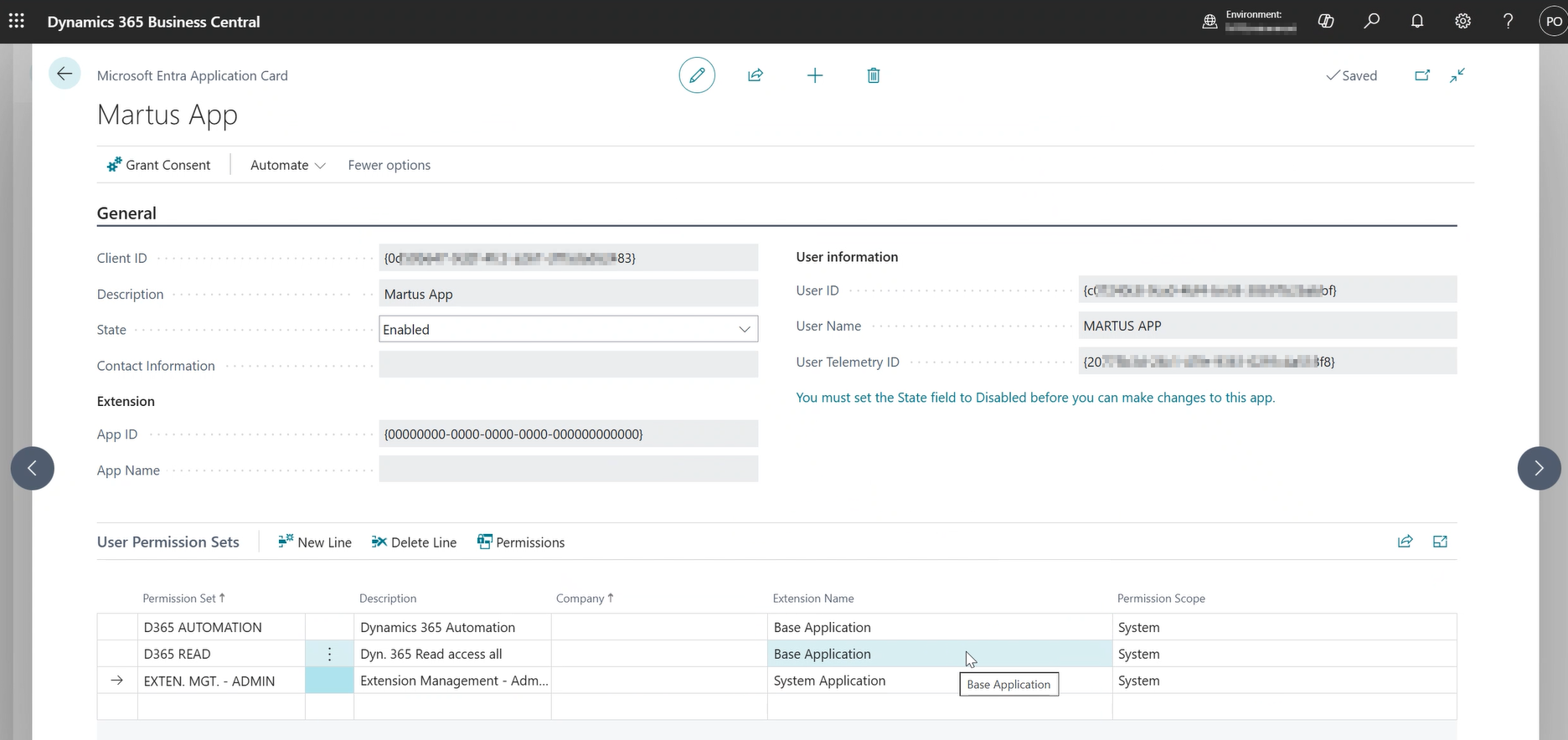Viewport: 1568px width, 740px height.
Task: Open the environment information icon
Action: [x=1210, y=22]
